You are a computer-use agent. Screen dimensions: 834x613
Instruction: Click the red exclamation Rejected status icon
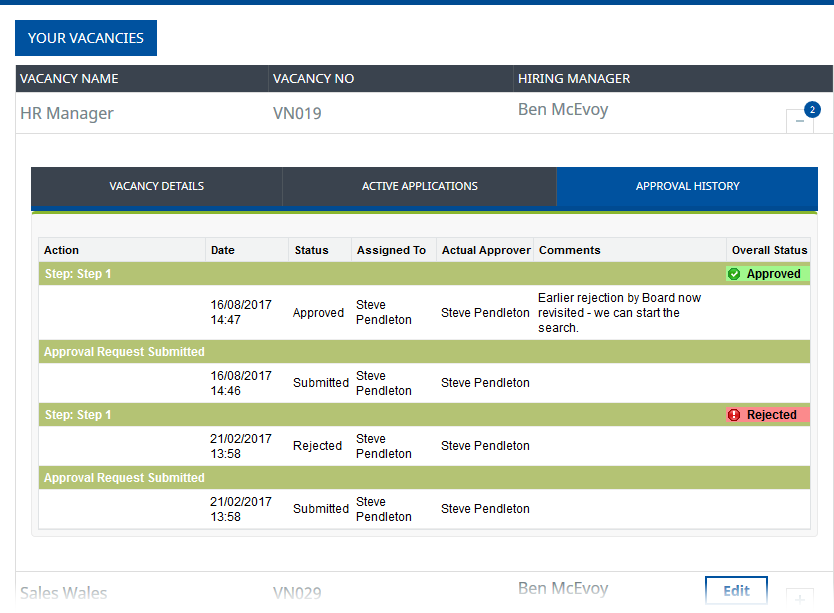coord(734,415)
